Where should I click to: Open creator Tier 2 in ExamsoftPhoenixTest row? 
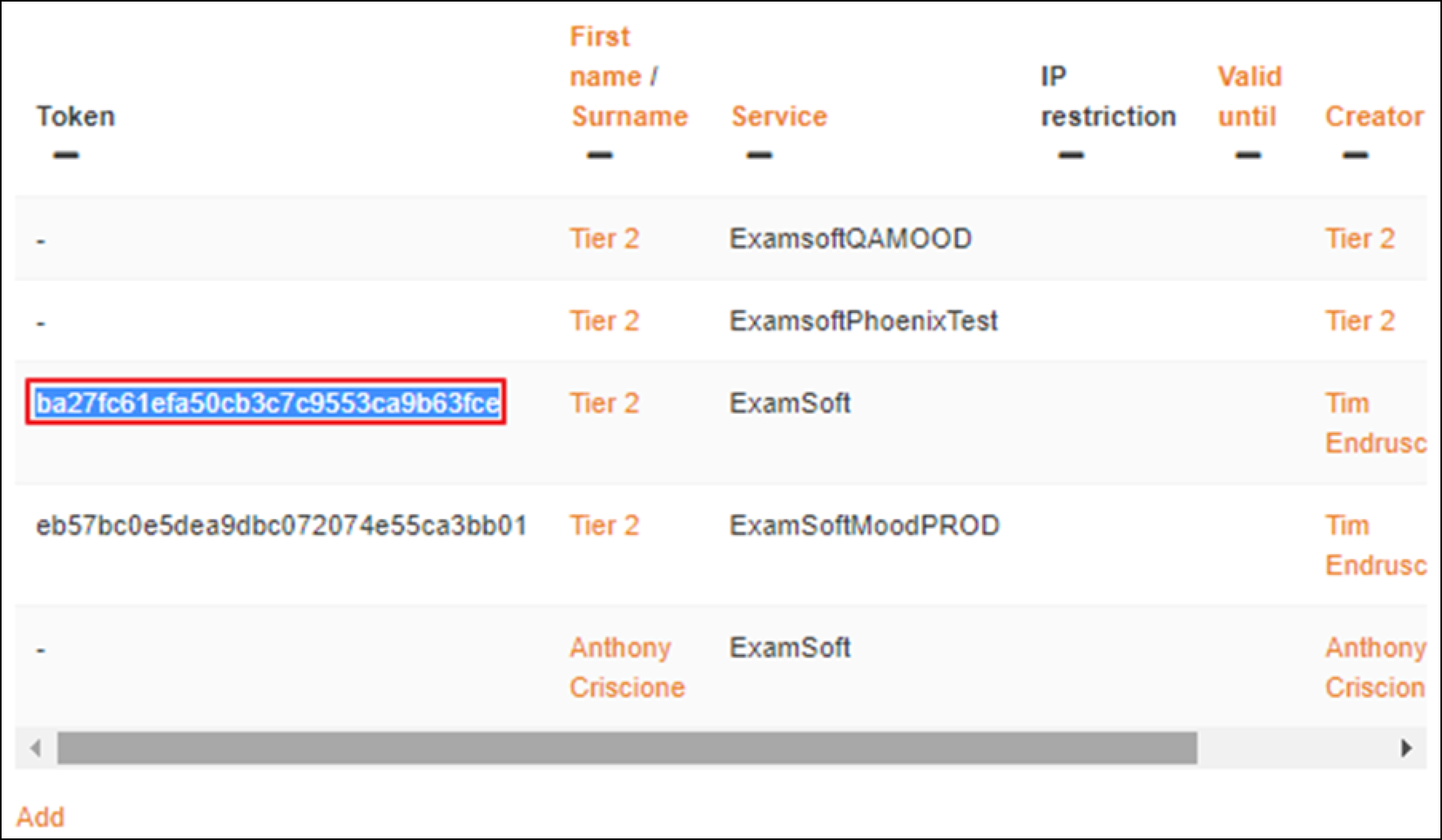coord(1361,321)
